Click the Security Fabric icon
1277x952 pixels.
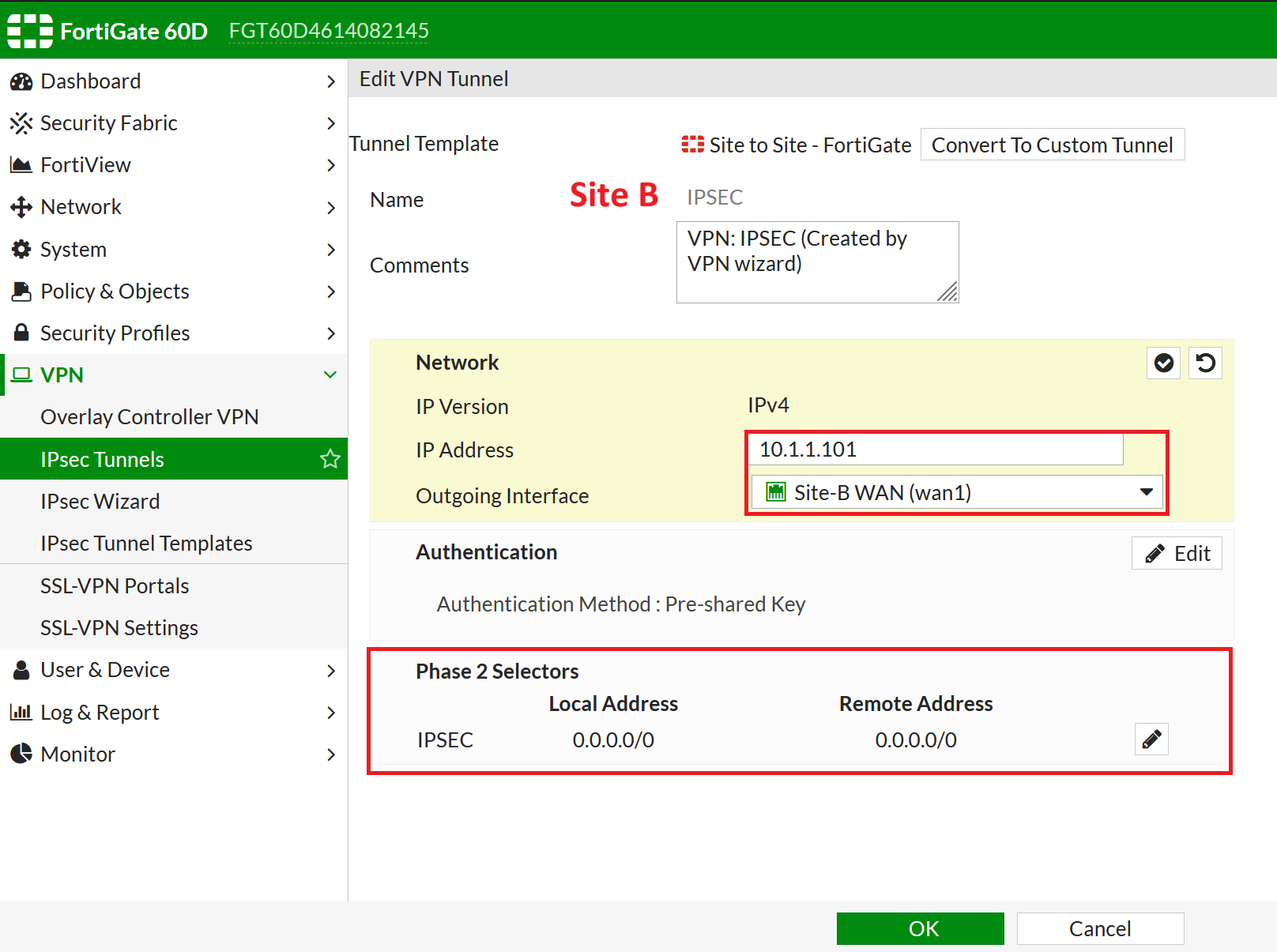(x=21, y=123)
